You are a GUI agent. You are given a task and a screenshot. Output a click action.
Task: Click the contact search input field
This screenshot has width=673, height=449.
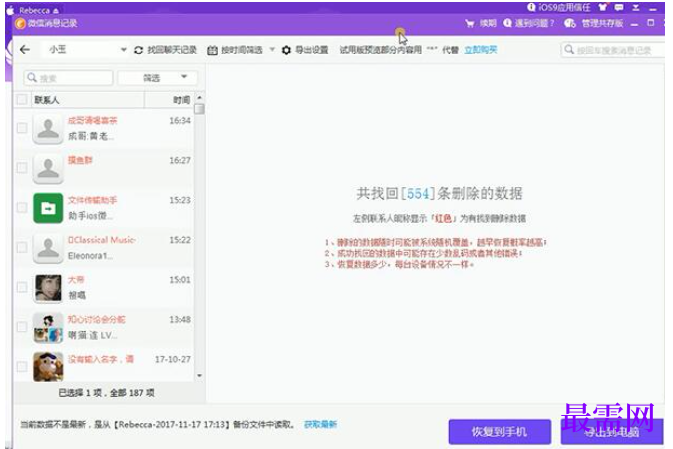point(69,78)
